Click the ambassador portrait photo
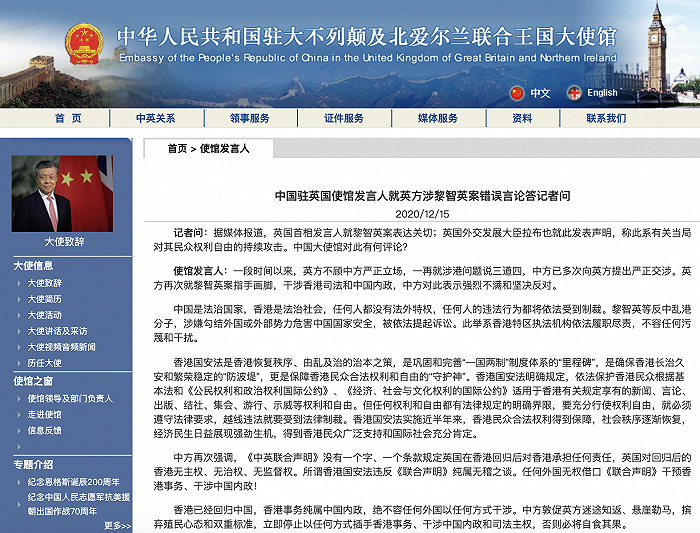 [62, 193]
